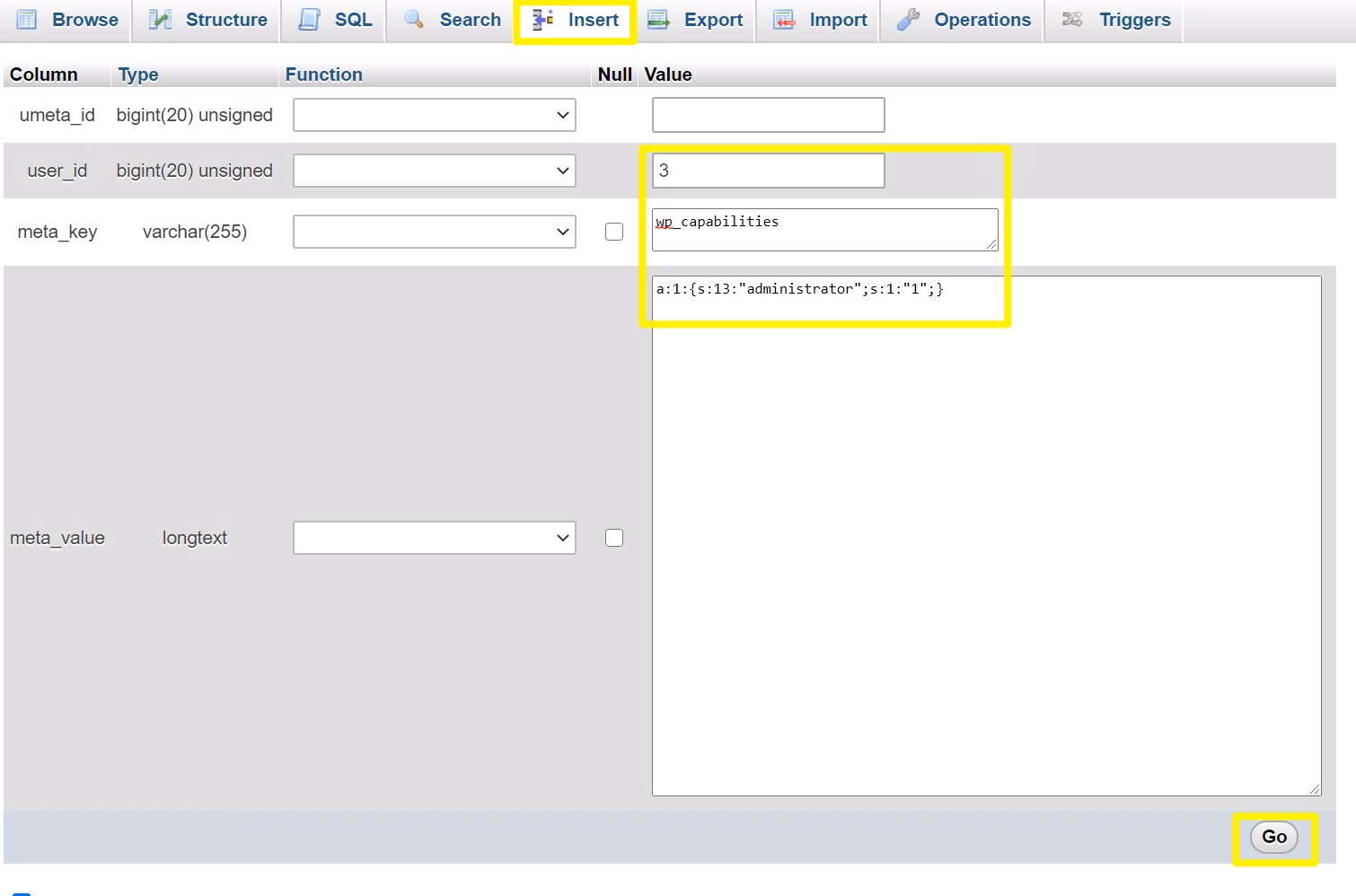The height and width of the screenshot is (896, 1356).
Task: Click the Import icon
Action: pos(784,19)
